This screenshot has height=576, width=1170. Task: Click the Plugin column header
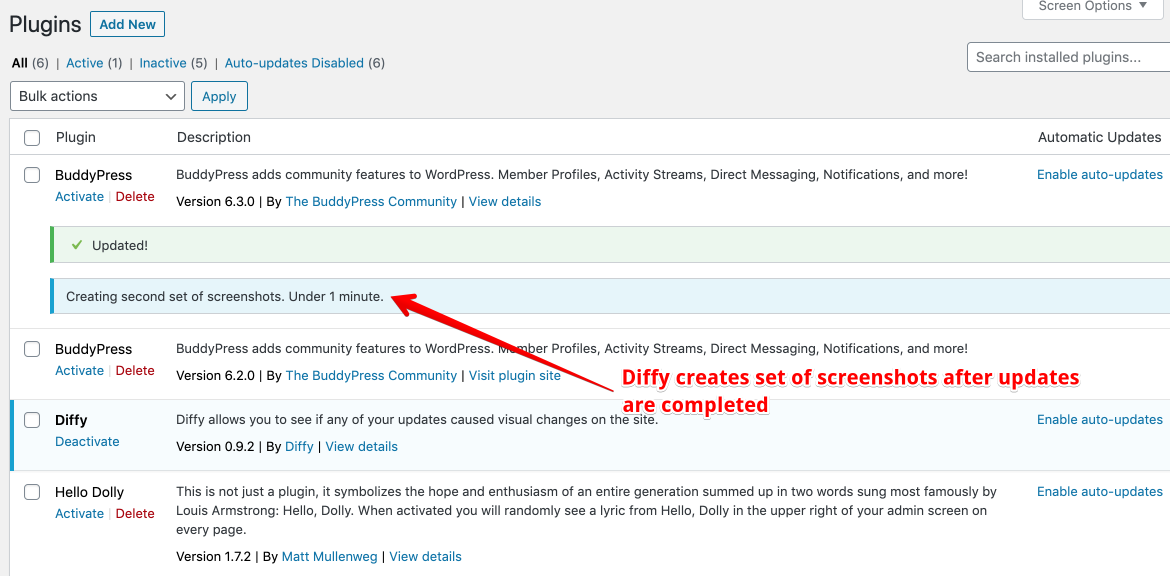tap(75, 137)
